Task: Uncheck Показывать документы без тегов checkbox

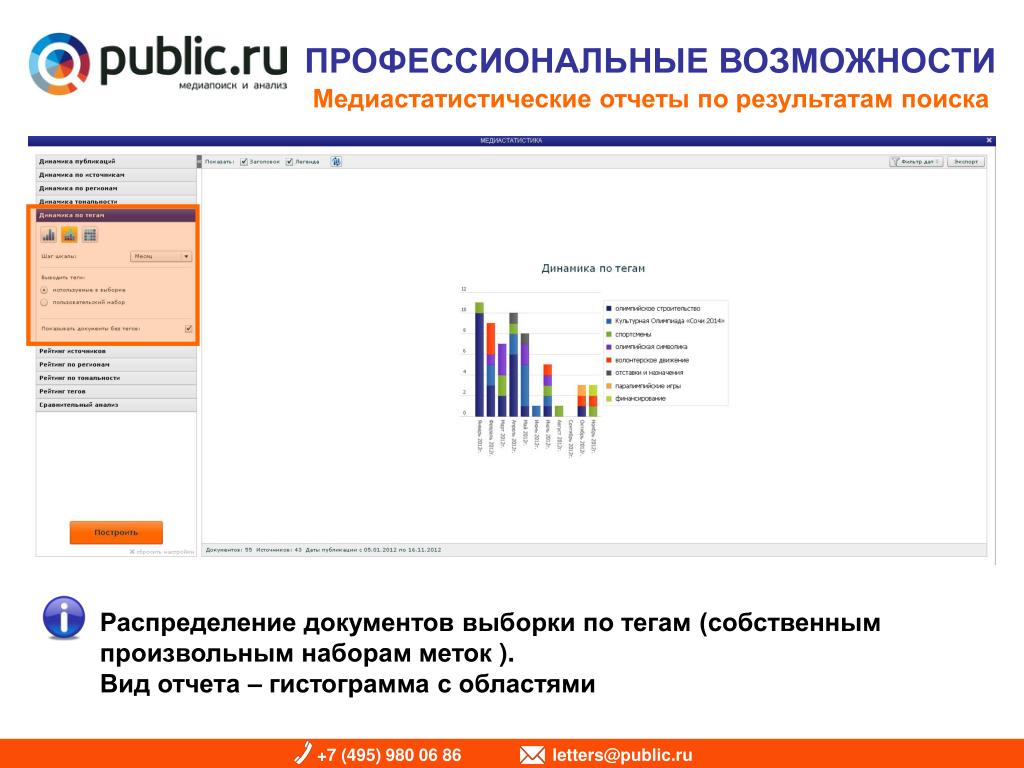Action: pyautogui.click(x=188, y=328)
